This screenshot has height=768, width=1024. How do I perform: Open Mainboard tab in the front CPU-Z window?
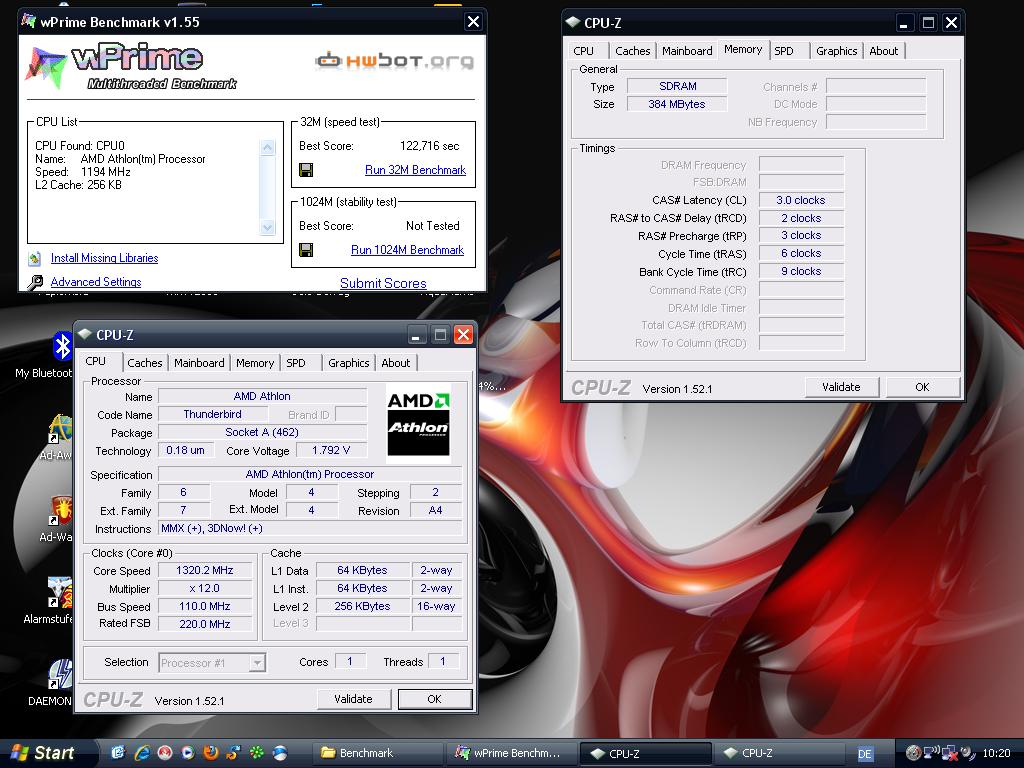pyautogui.click(x=199, y=363)
